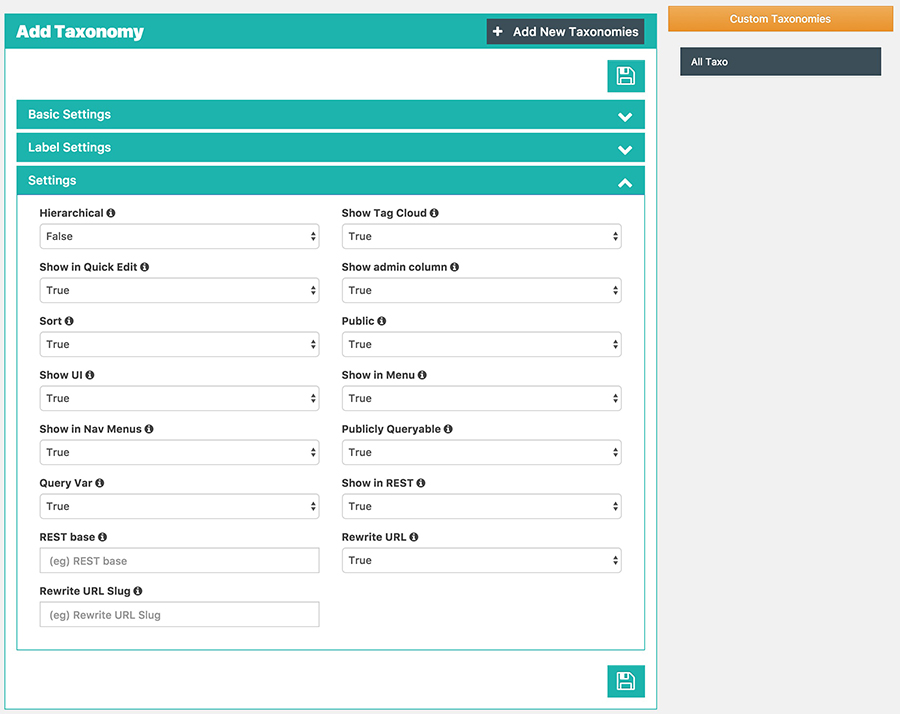Open the Show in REST dropdown
The image size is (900, 714).
482,506
